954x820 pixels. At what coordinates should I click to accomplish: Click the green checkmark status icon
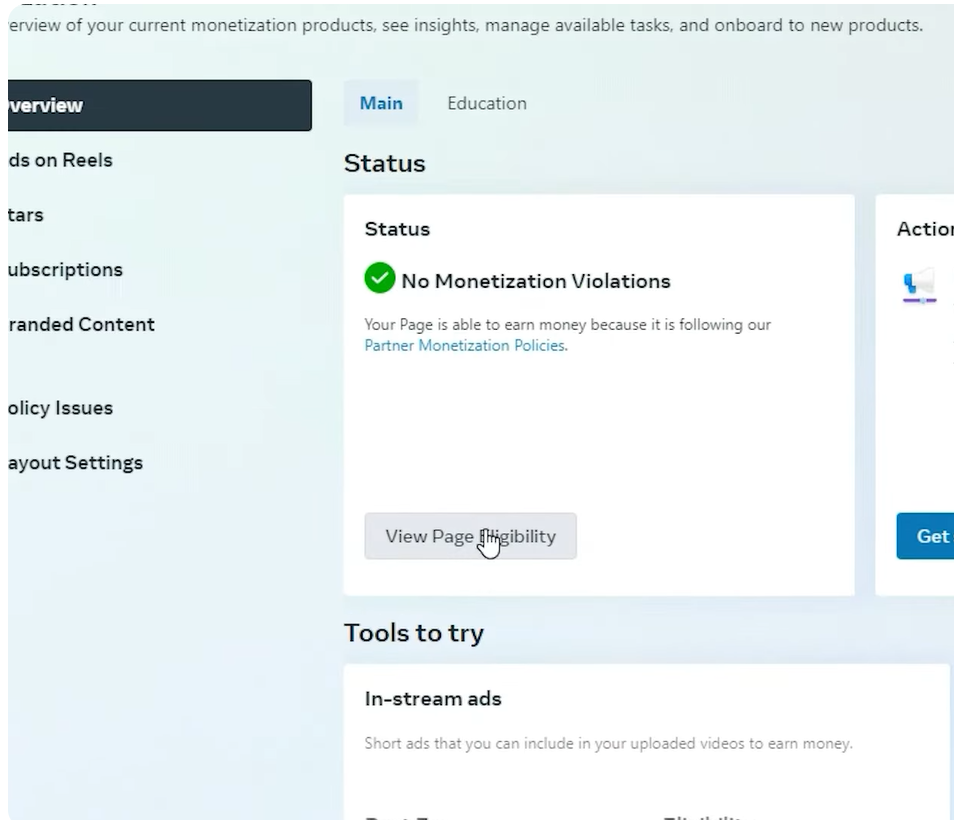pos(380,280)
